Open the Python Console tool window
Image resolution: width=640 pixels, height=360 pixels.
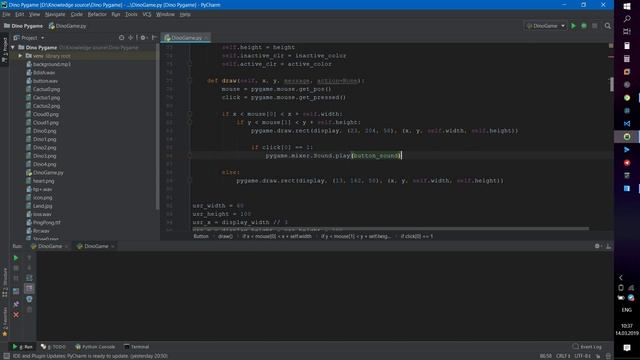click(95, 347)
